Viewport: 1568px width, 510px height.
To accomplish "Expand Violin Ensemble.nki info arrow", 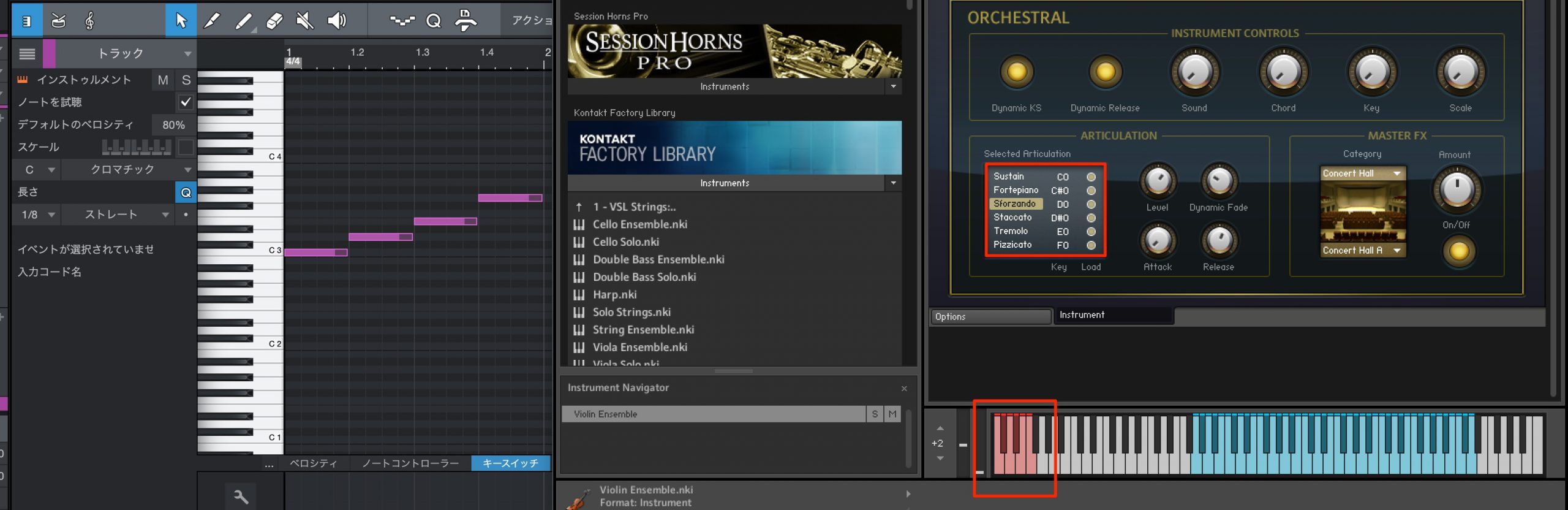I will click(x=908, y=494).
